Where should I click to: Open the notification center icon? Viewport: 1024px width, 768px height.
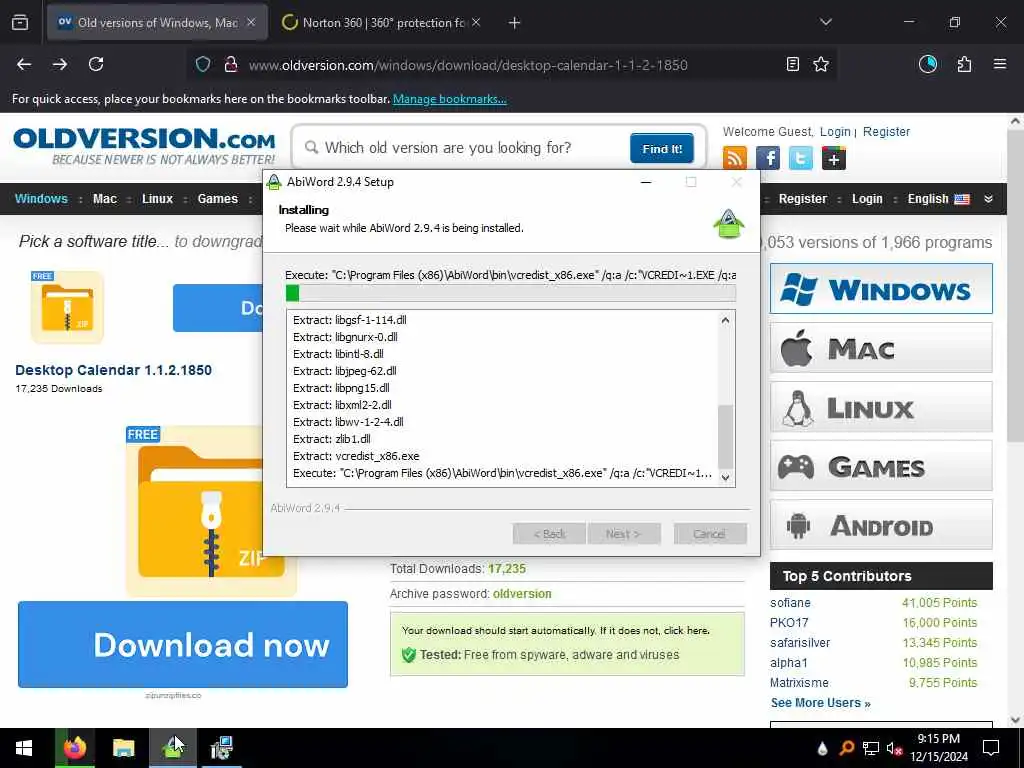click(x=991, y=748)
